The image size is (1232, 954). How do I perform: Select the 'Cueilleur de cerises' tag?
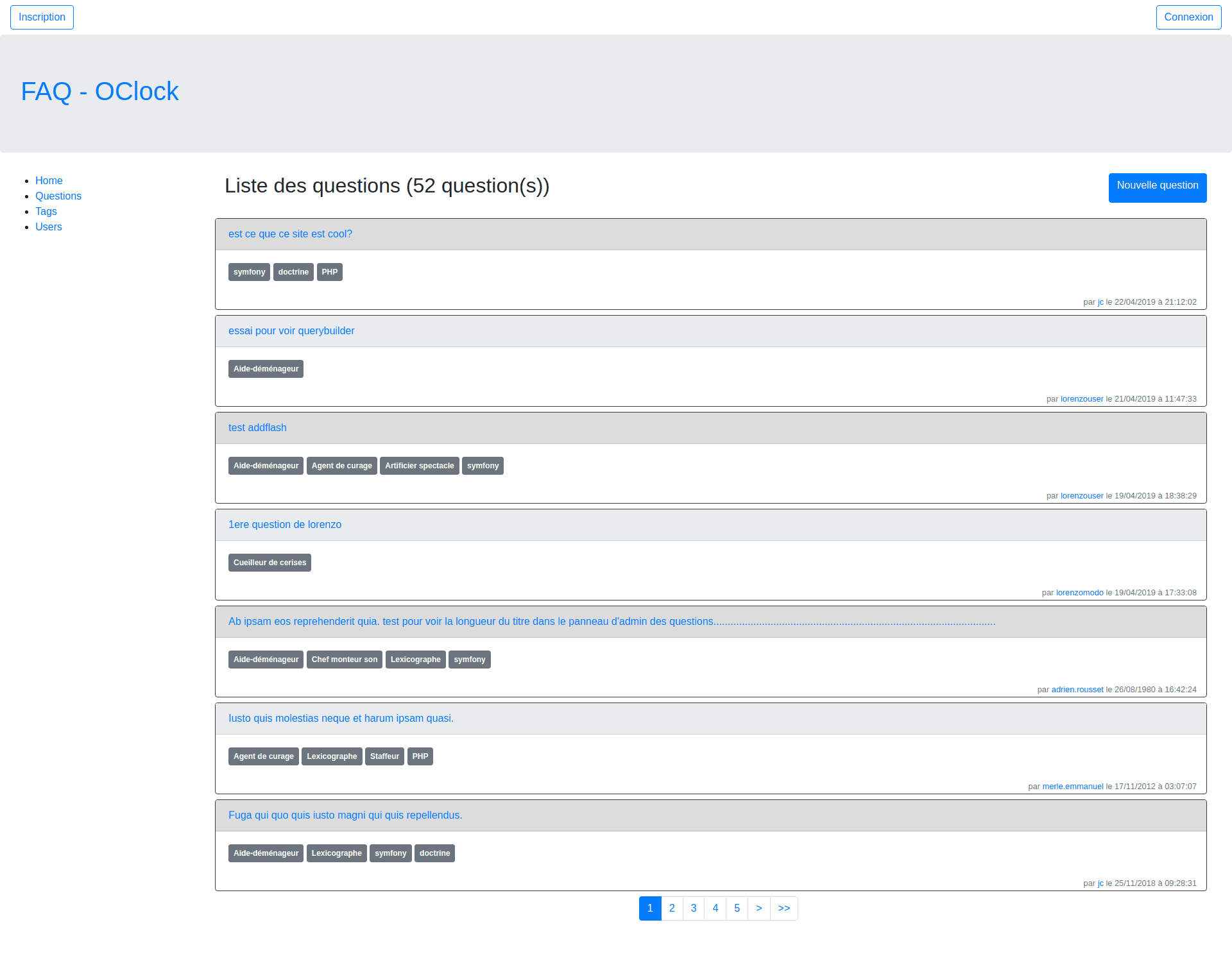[x=269, y=562]
